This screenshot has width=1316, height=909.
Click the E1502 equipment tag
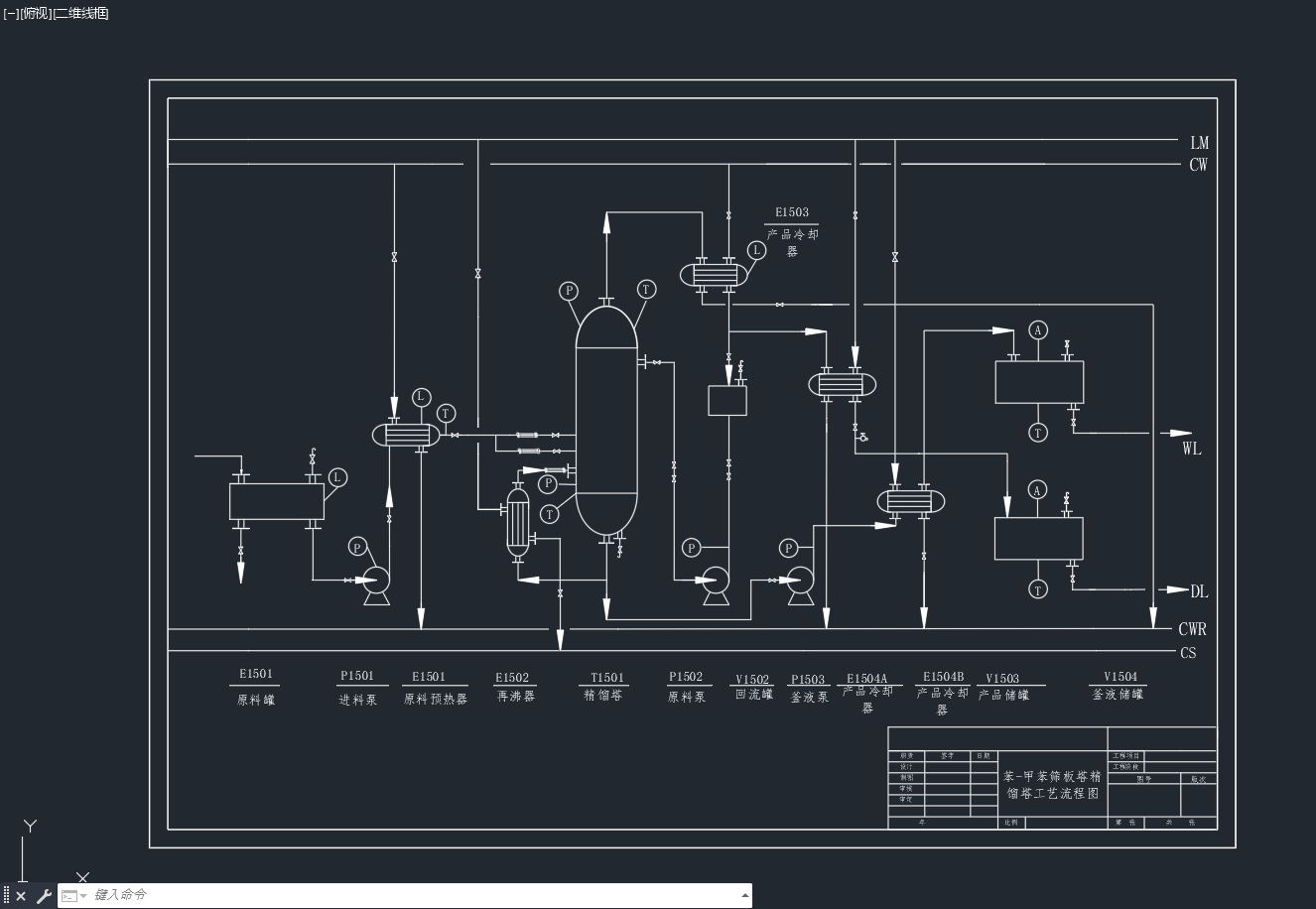pyautogui.click(x=512, y=678)
